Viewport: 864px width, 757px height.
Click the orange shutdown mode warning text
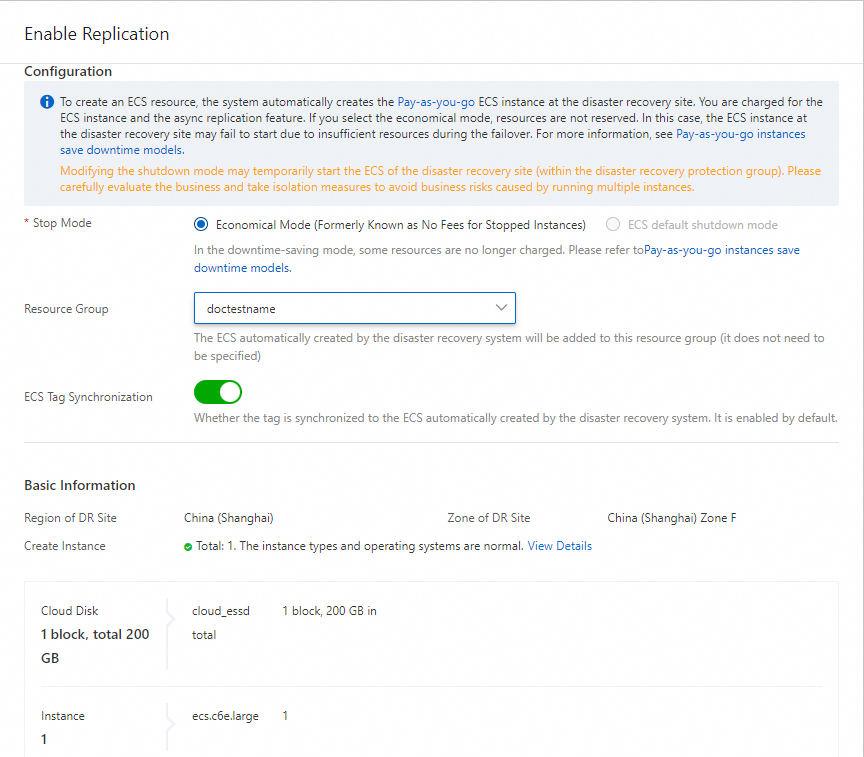(440, 179)
